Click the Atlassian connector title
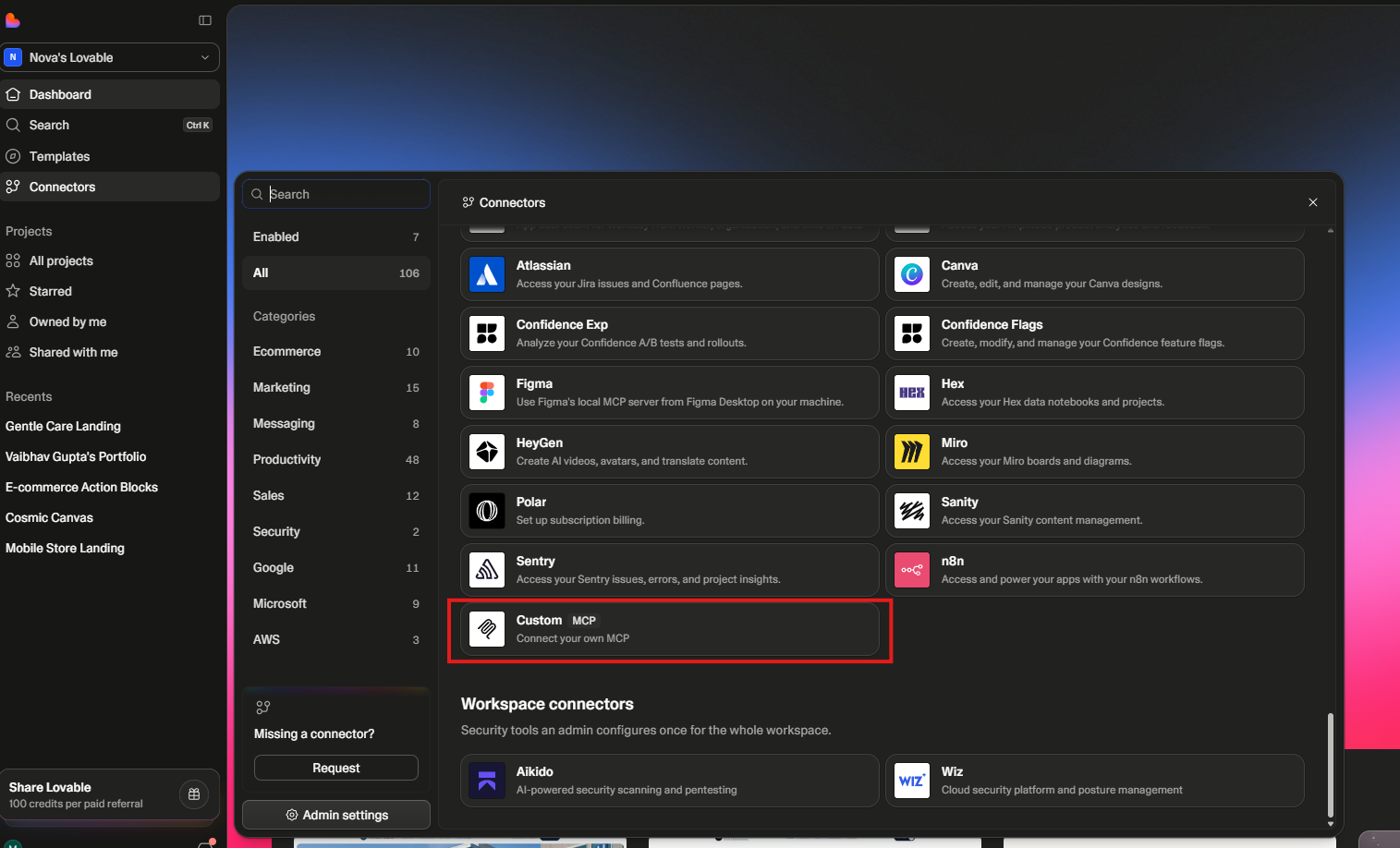 543,265
